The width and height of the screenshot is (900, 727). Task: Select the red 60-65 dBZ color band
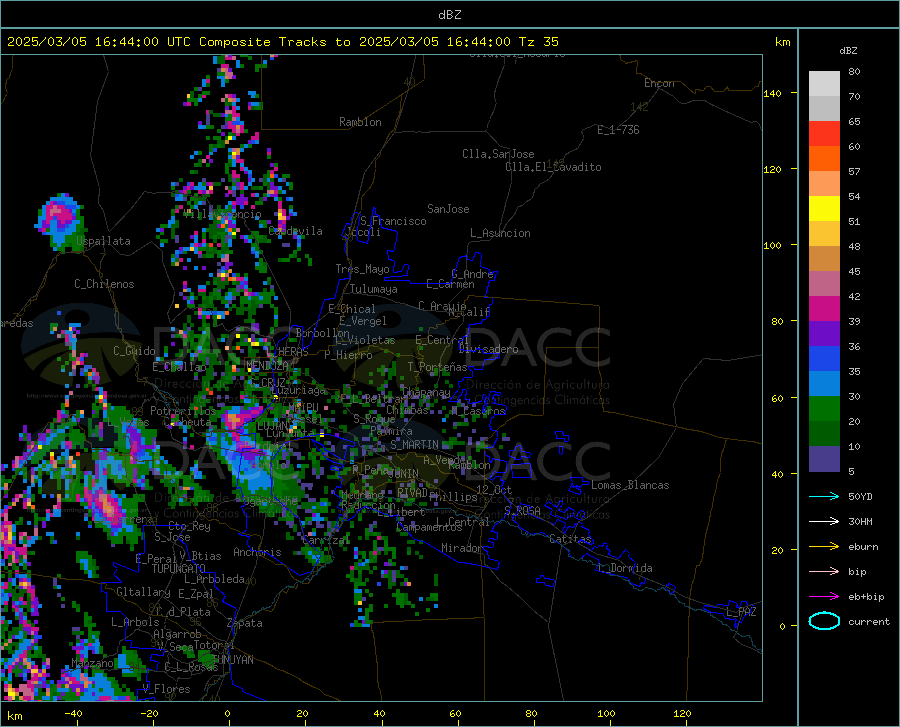(824, 134)
